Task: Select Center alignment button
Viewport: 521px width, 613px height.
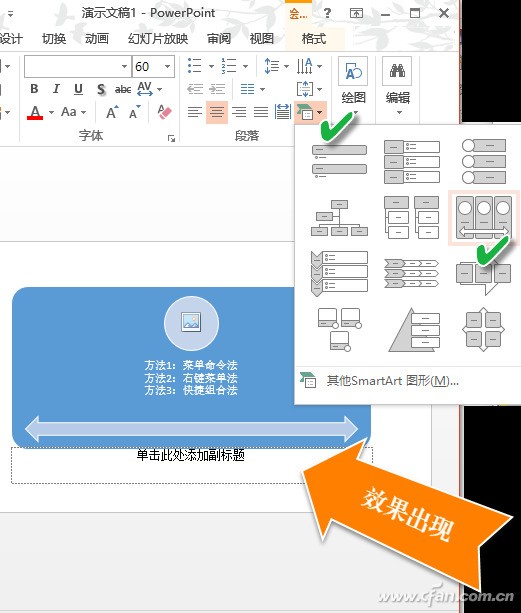Action: 217,113
